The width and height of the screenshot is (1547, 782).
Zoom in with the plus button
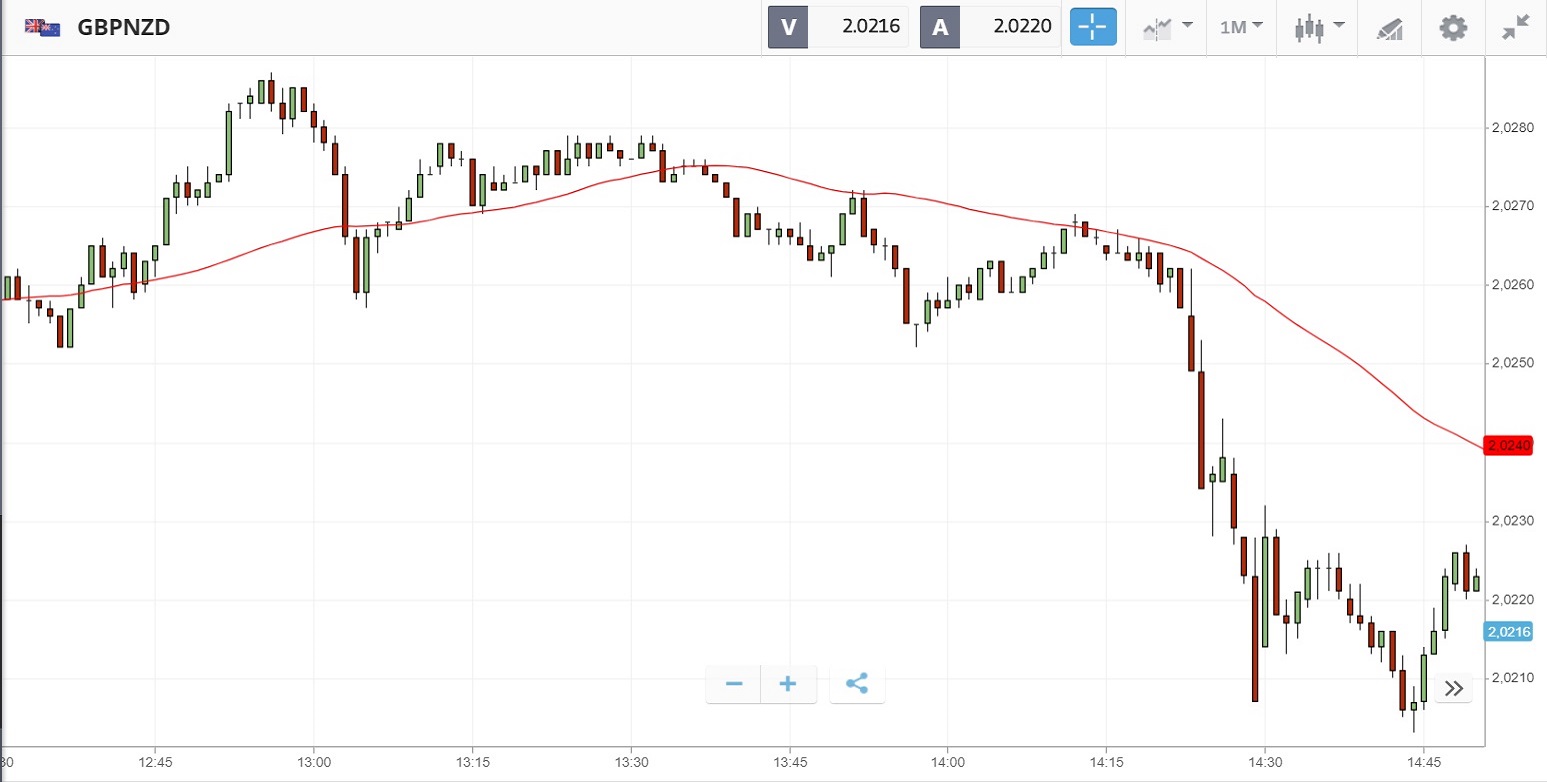pyautogui.click(x=788, y=684)
